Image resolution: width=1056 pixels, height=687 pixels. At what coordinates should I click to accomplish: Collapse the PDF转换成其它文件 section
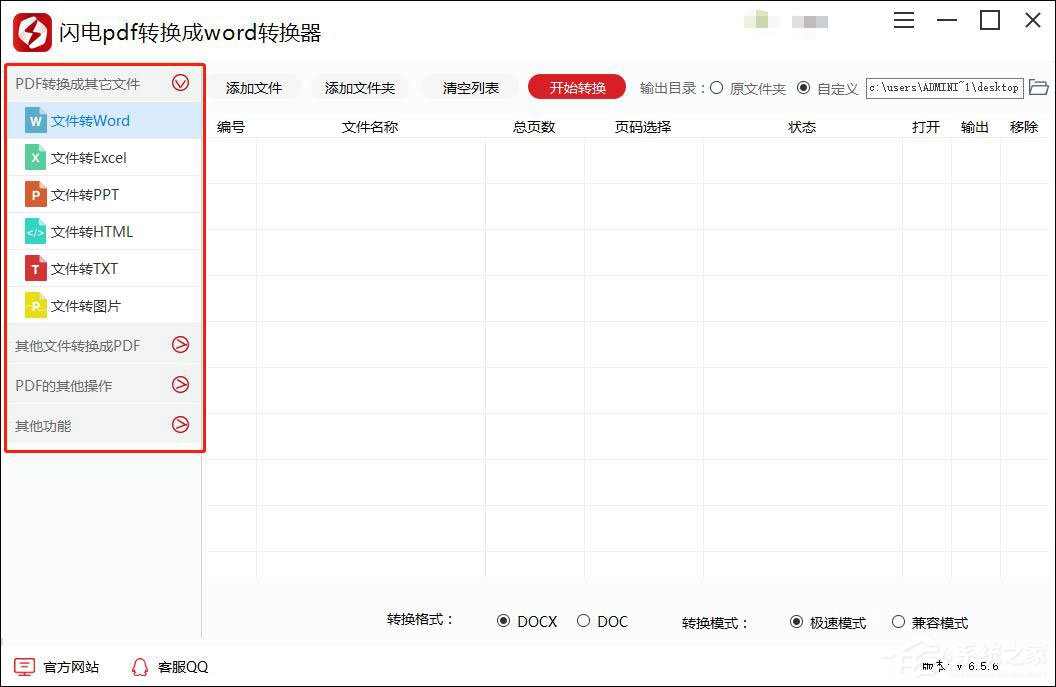pyautogui.click(x=181, y=83)
